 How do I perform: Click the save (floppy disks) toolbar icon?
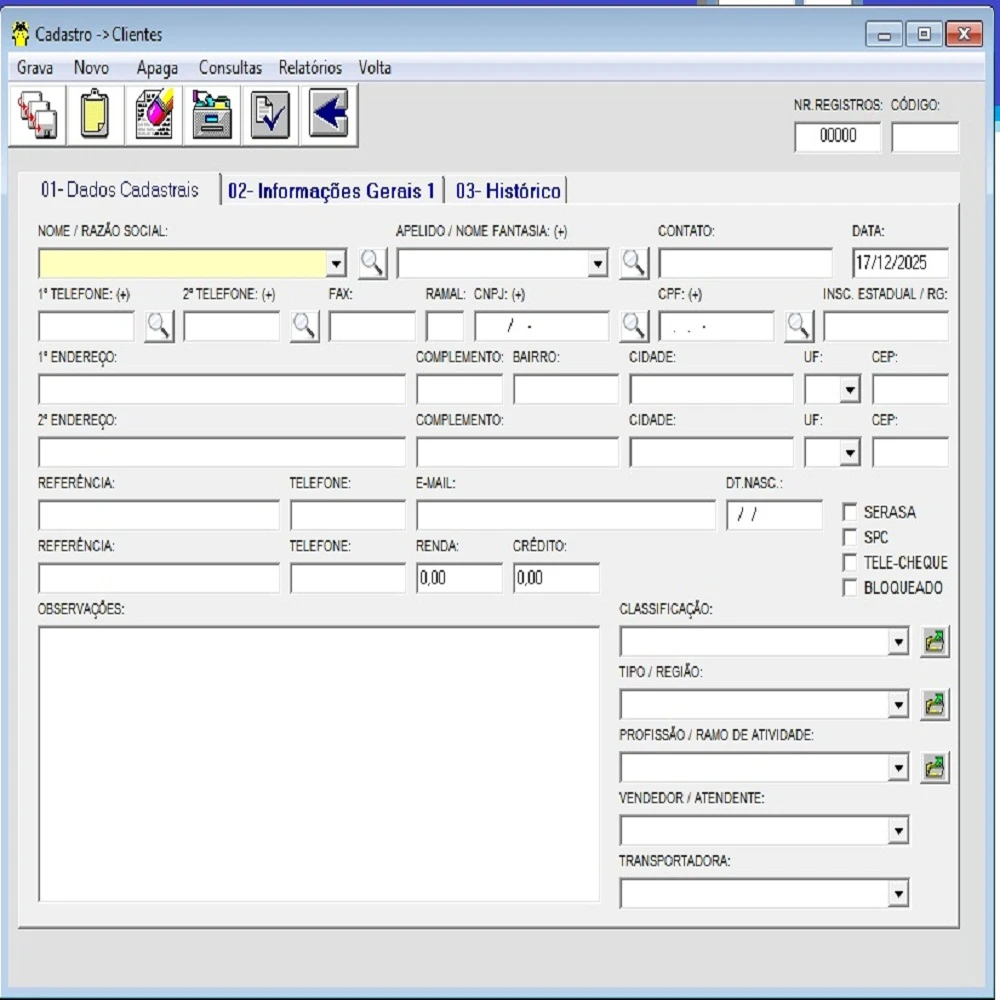38,116
